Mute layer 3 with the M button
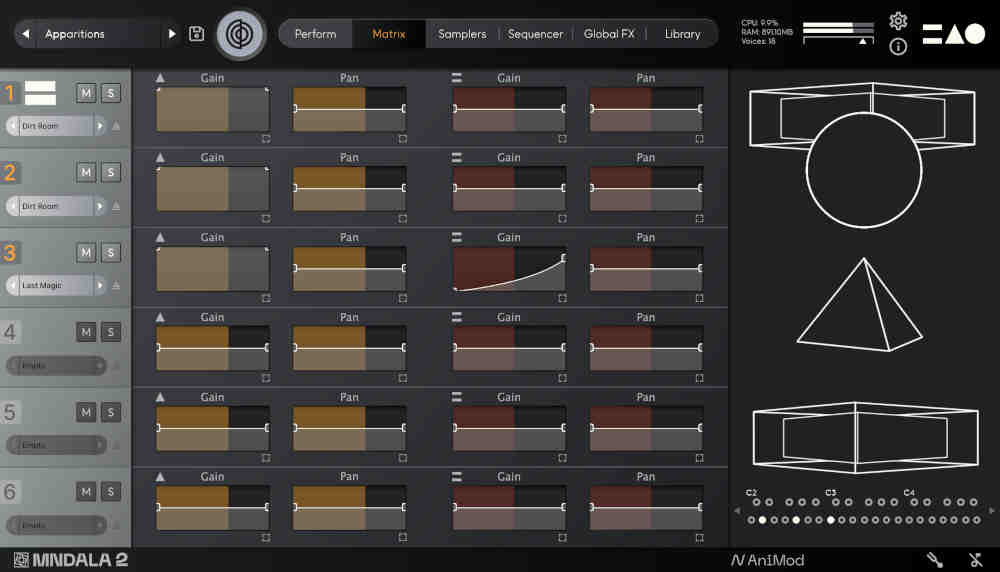The height and width of the screenshot is (572, 1000). (86, 252)
